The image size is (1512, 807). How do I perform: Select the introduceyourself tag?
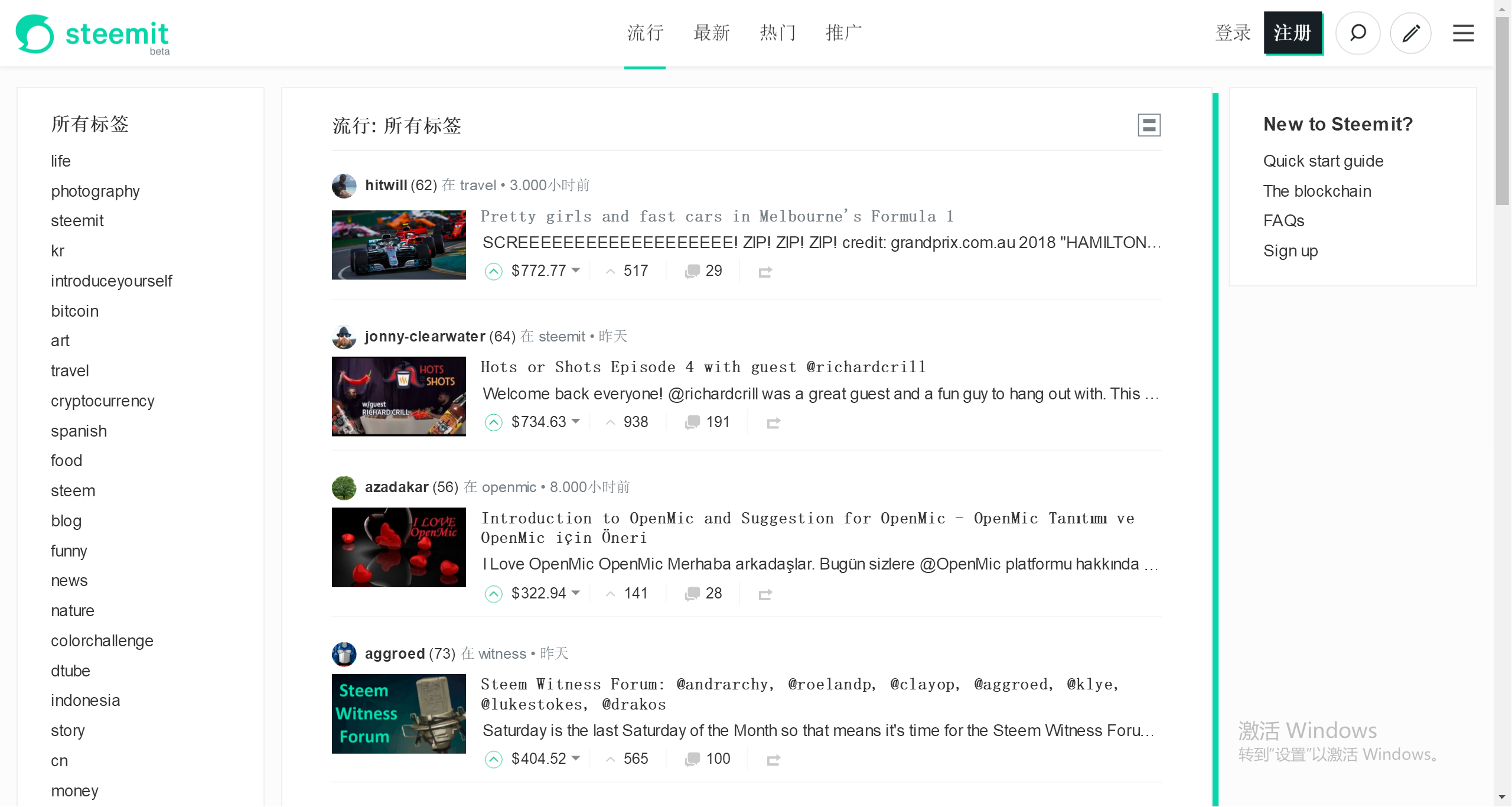111,281
